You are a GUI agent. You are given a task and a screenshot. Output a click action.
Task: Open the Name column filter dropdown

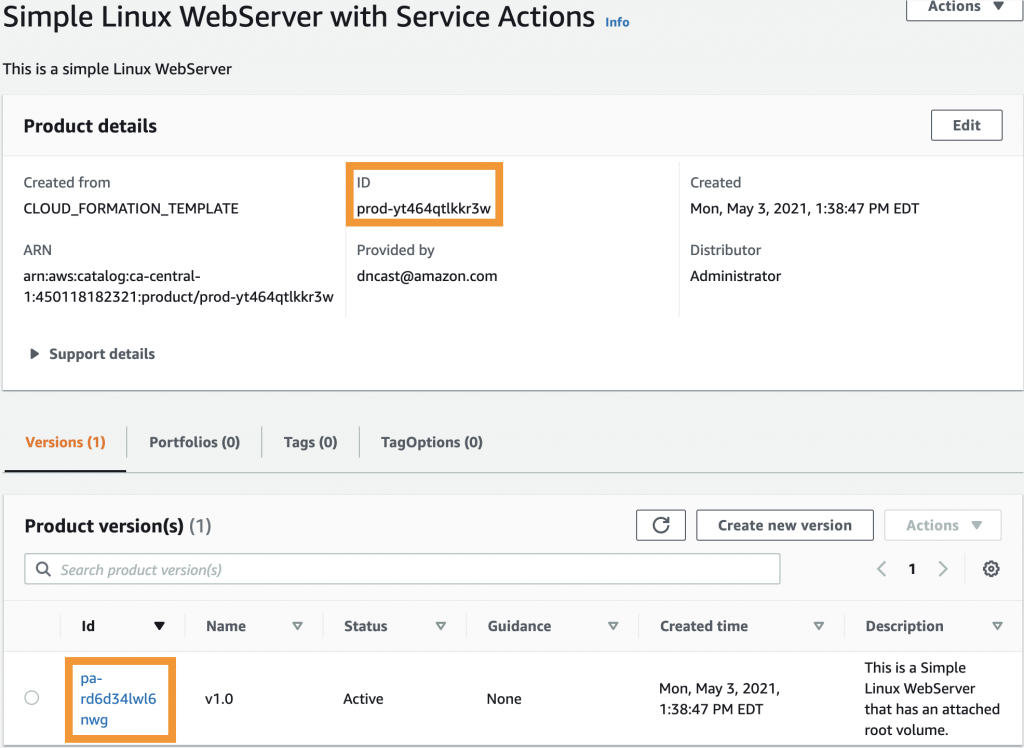tap(297, 626)
